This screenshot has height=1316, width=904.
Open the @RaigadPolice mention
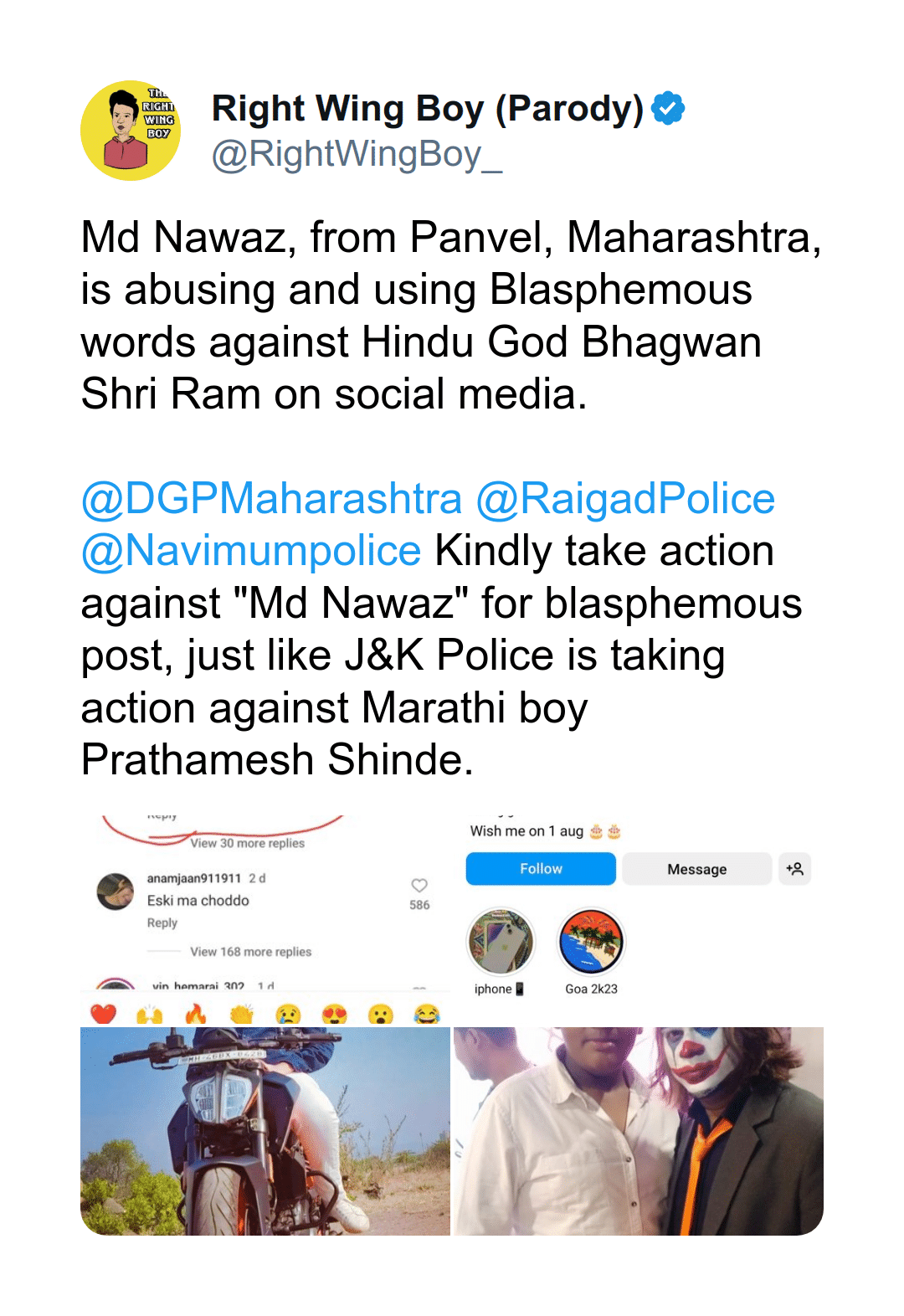click(x=625, y=499)
